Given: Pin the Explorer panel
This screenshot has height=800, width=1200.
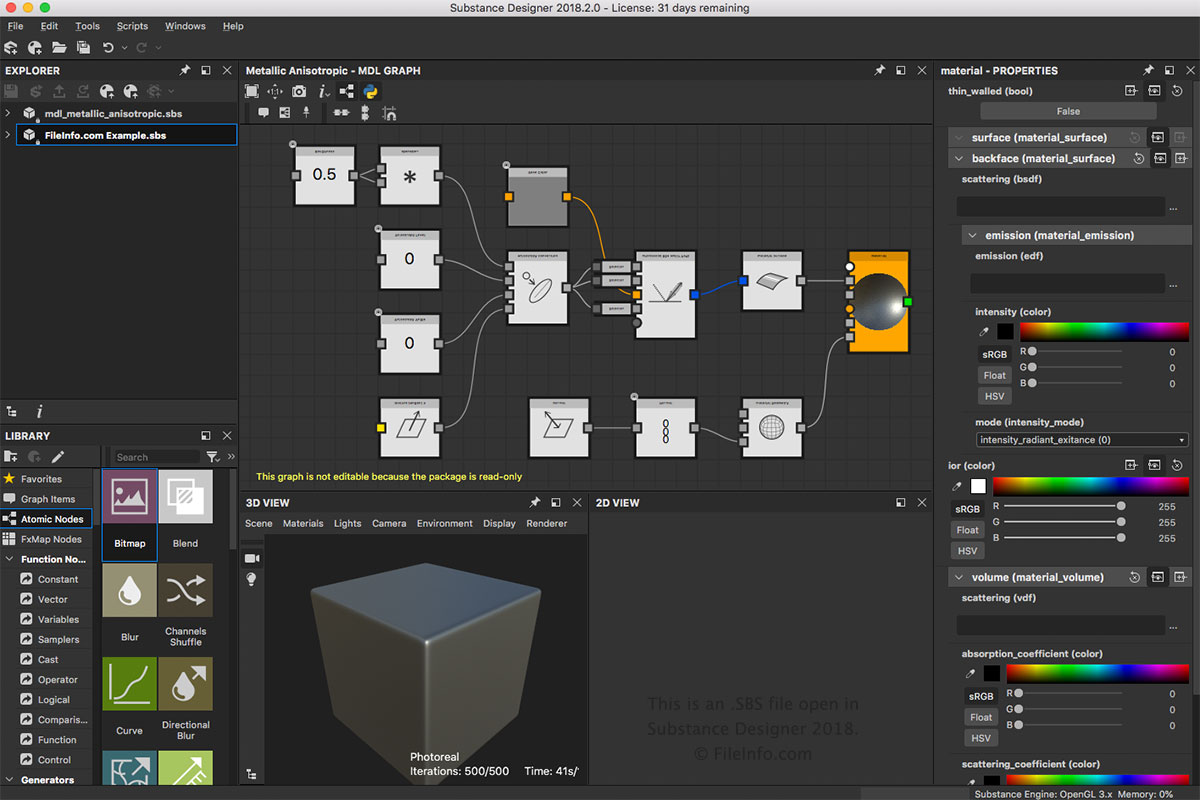Looking at the screenshot, I should [x=184, y=71].
